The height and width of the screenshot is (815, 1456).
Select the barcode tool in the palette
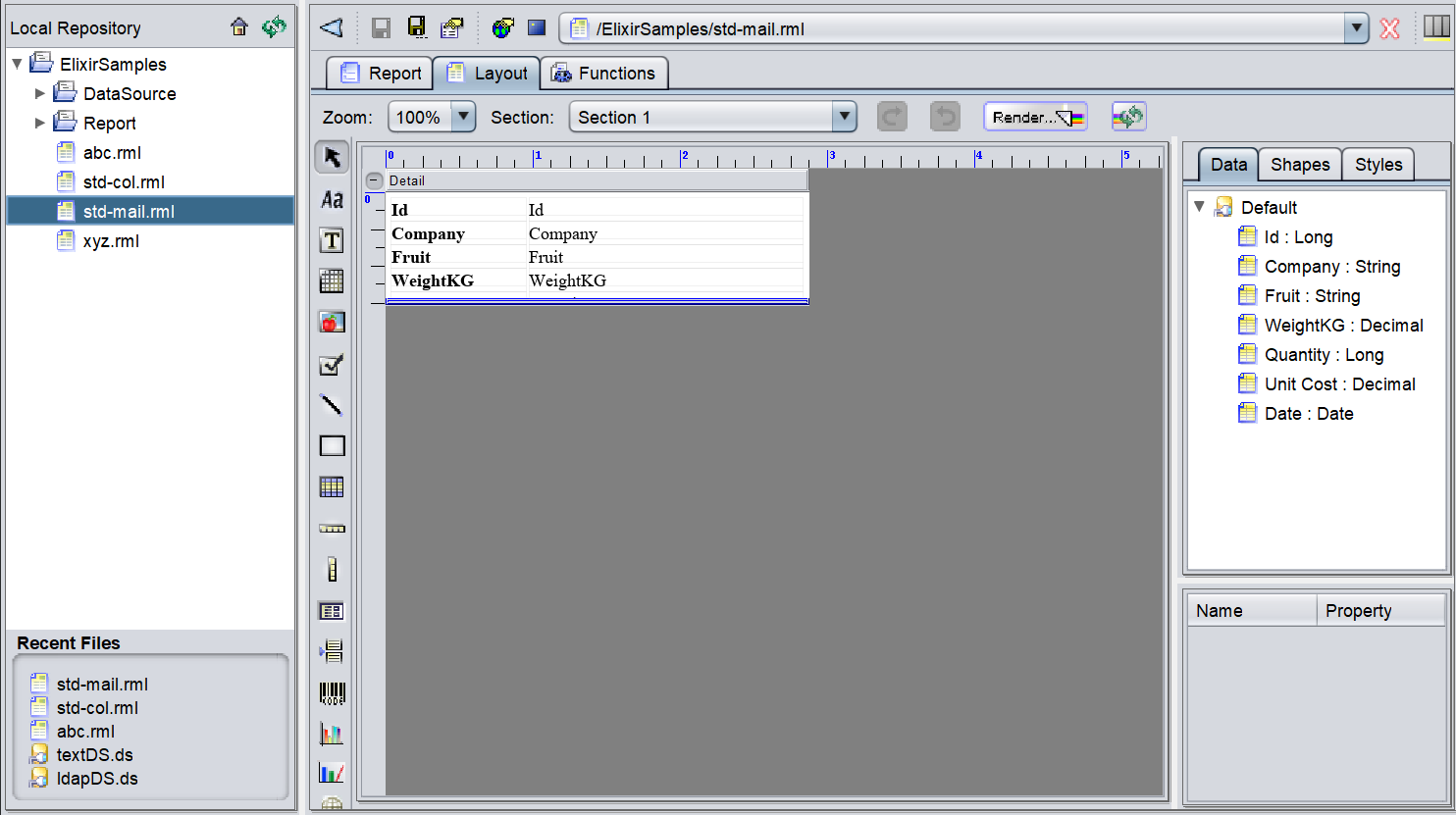(332, 693)
